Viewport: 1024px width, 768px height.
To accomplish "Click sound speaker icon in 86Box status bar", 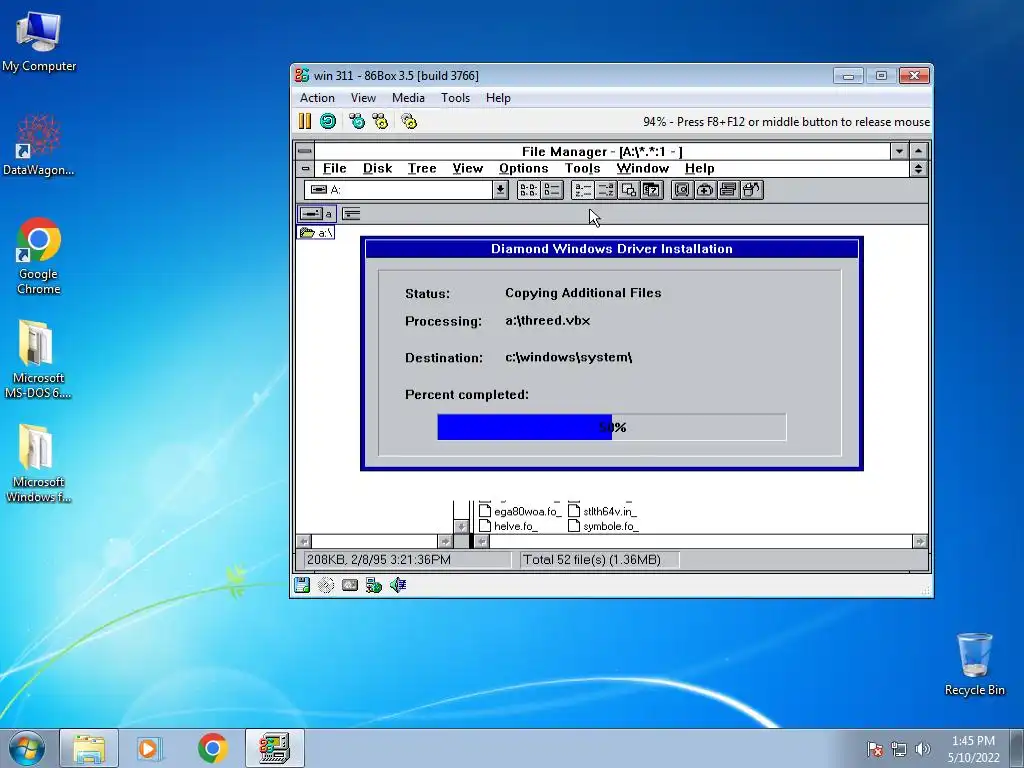I will tap(398, 585).
